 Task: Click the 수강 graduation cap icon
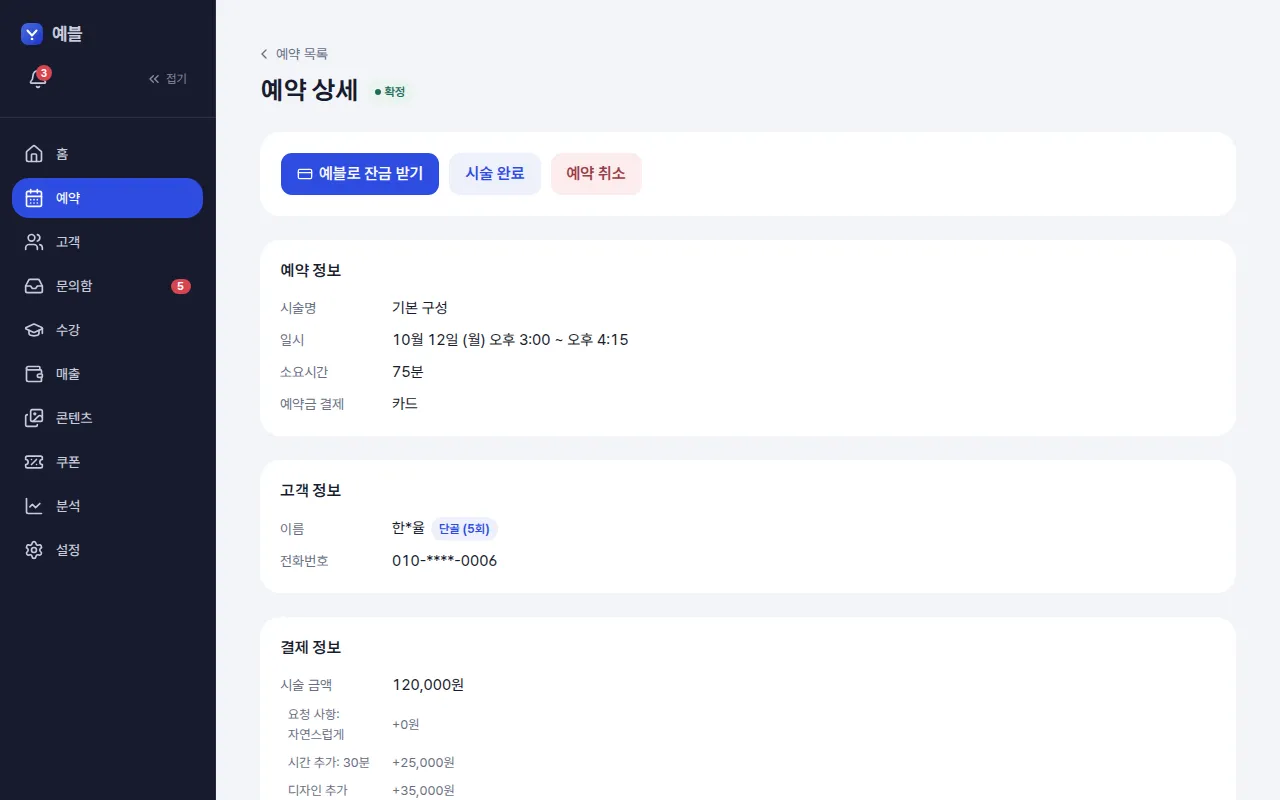pos(34,330)
